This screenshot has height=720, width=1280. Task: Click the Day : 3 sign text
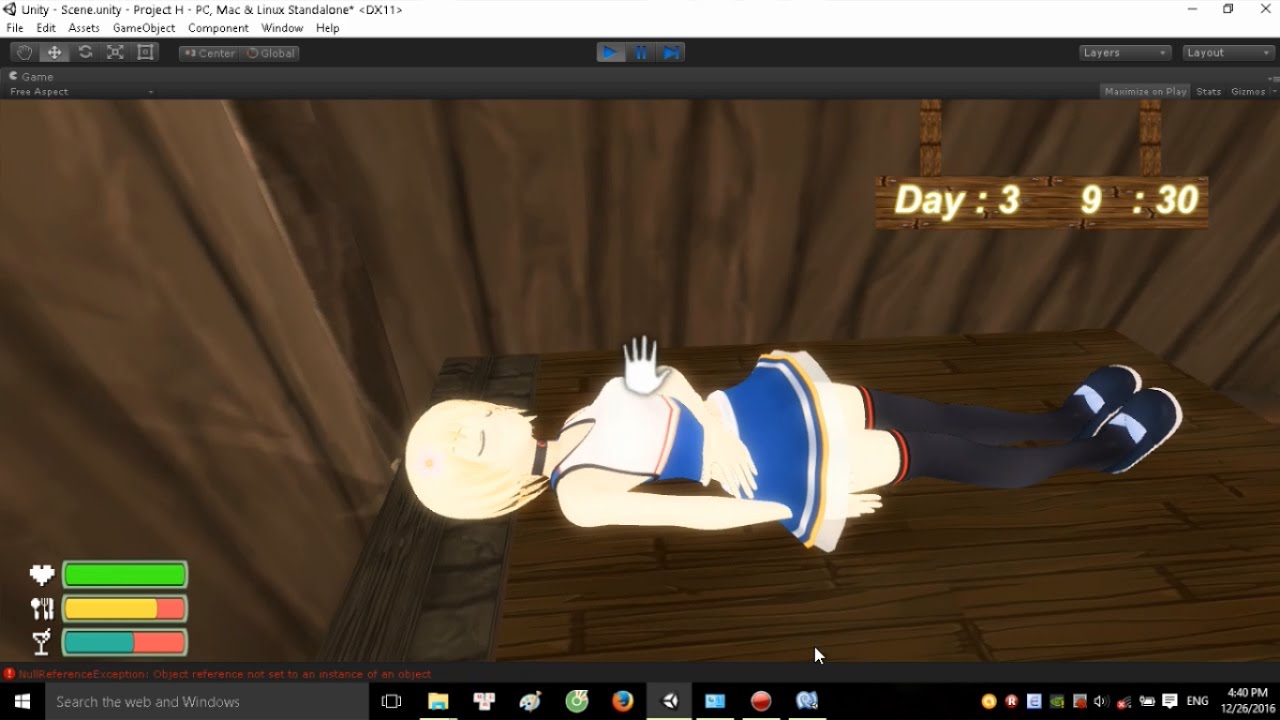957,201
